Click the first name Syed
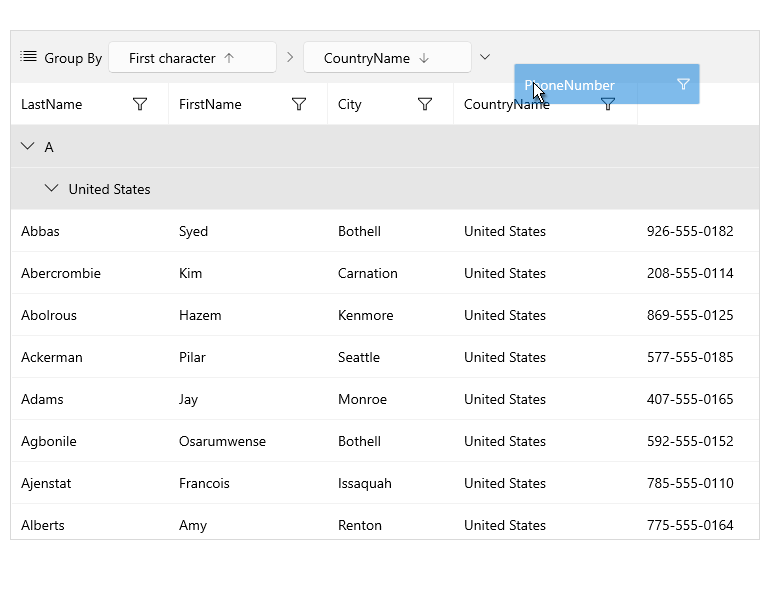Screen dimensions: 770x600 (x=193, y=232)
